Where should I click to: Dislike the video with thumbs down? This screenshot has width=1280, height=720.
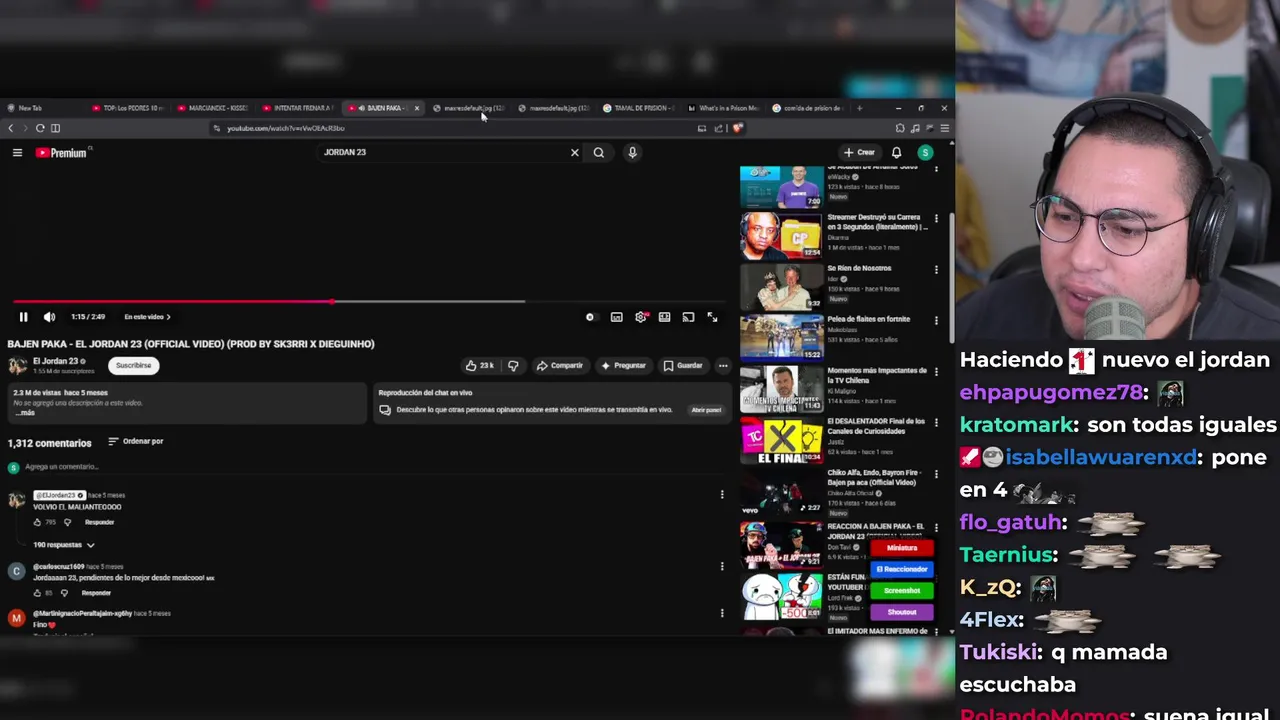point(513,366)
